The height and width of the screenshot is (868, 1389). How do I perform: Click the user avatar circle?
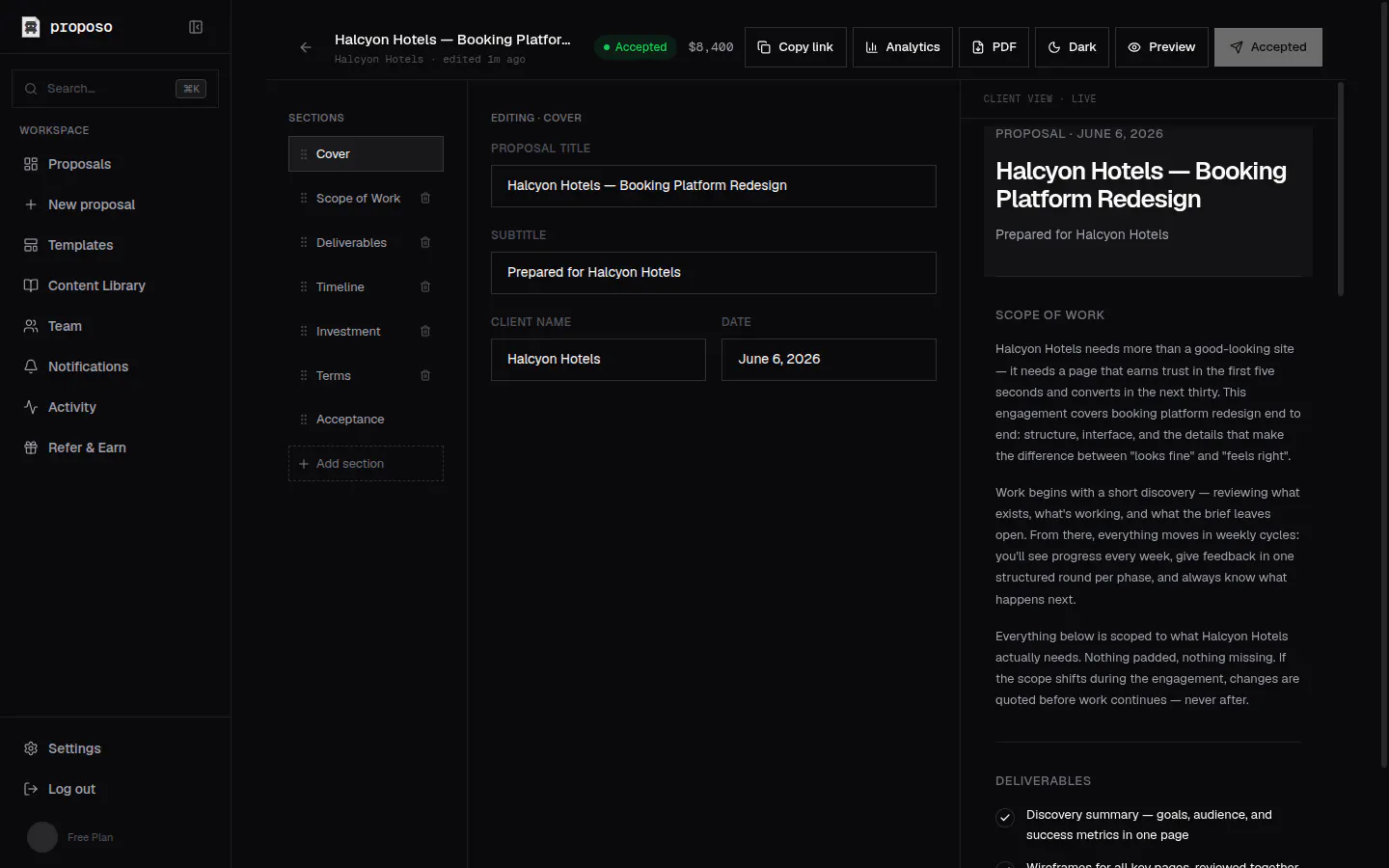point(42,837)
